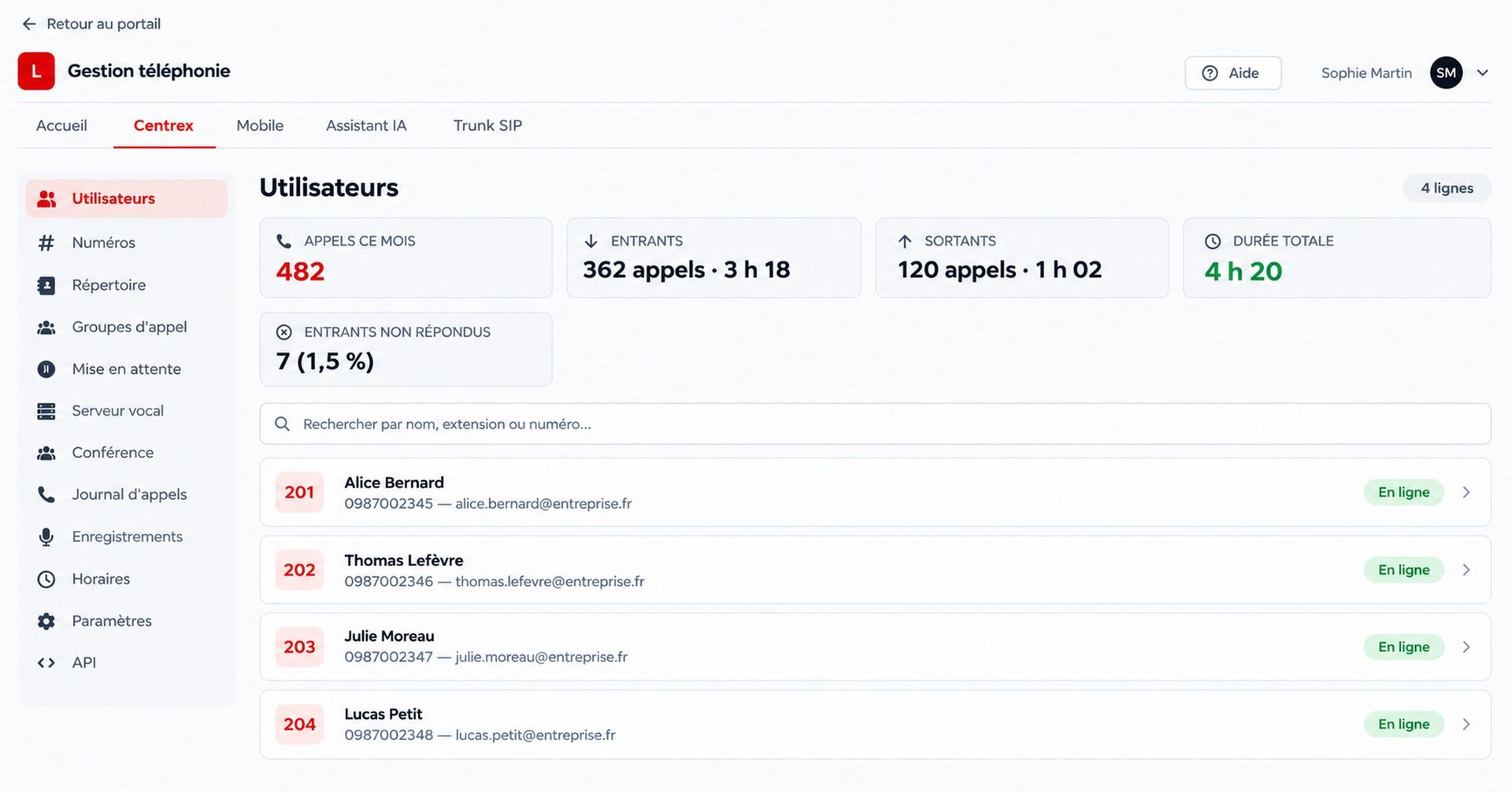The image size is (1512, 792).
Task: Expand Alice Bernard's row chevron
Action: click(1466, 493)
